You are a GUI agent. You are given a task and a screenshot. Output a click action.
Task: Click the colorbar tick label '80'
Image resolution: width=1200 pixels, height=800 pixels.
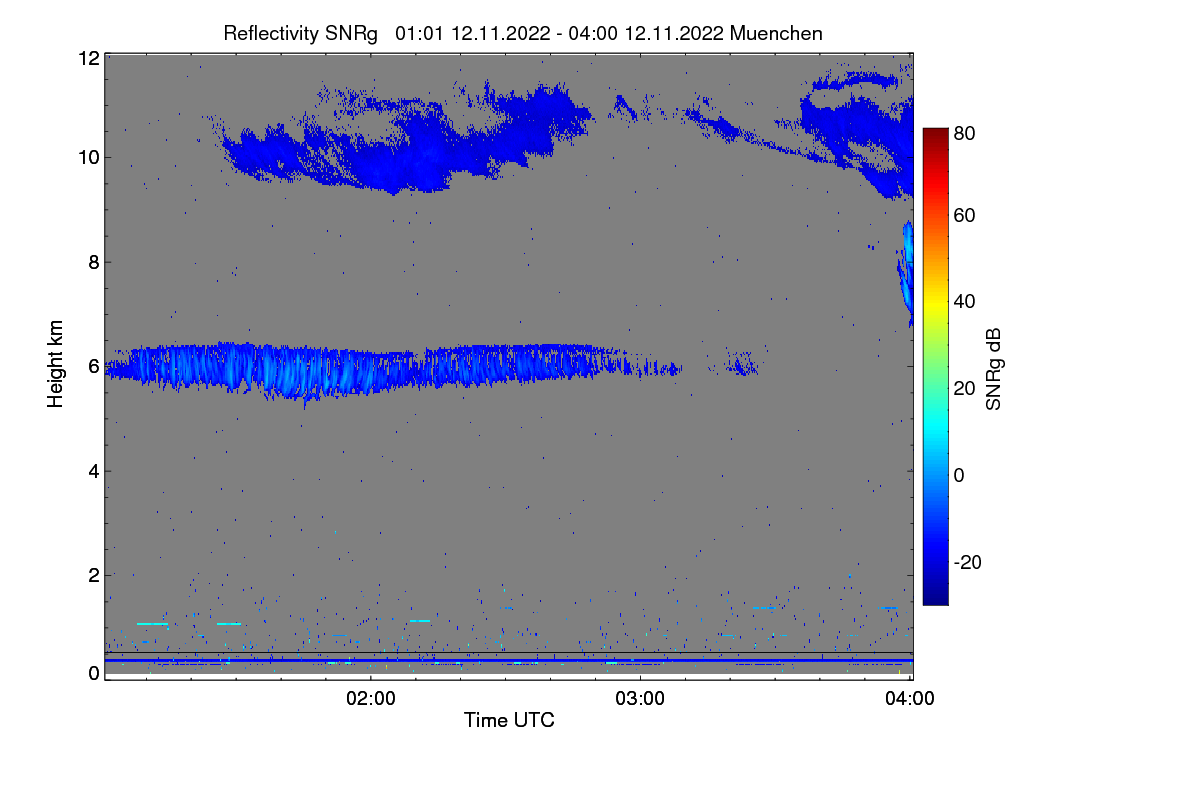965,134
